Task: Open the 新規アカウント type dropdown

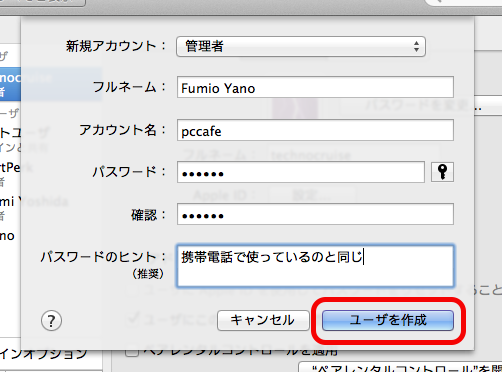Action: tap(301, 46)
